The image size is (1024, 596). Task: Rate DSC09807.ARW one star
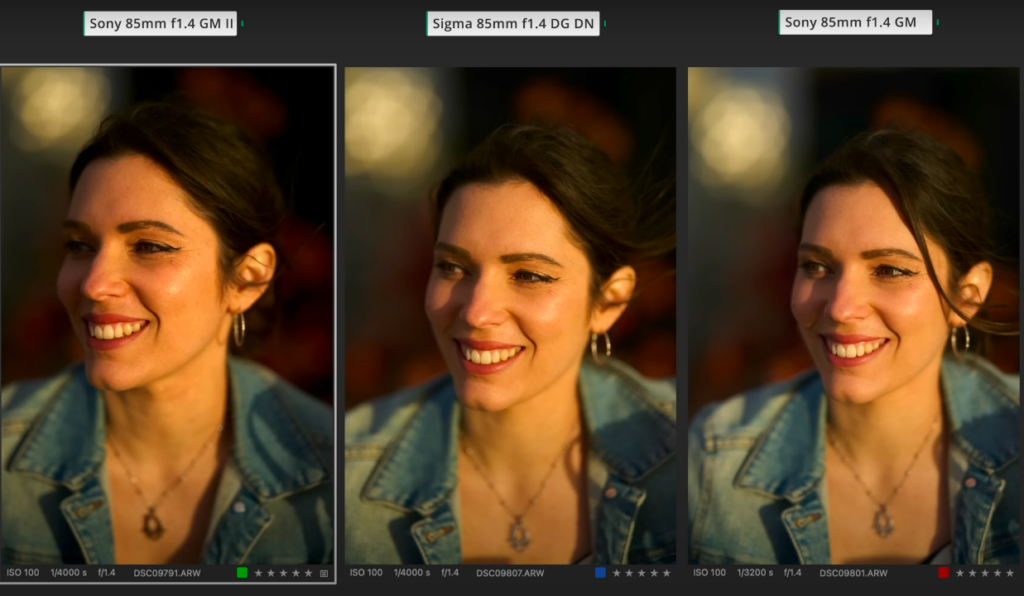(x=616, y=573)
